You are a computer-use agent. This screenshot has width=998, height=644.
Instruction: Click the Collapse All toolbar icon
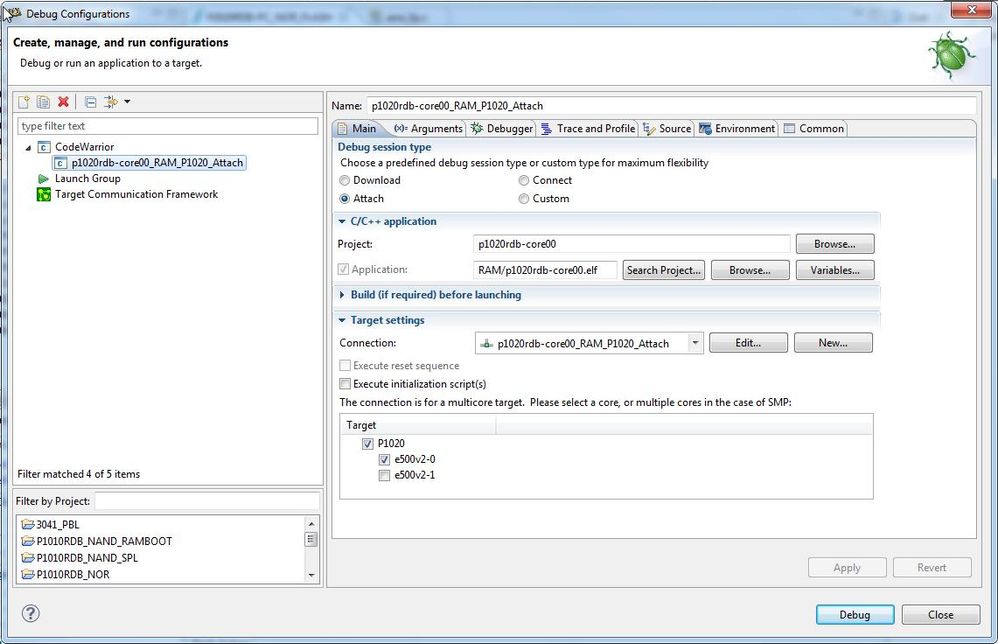click(x=90, y=102)
